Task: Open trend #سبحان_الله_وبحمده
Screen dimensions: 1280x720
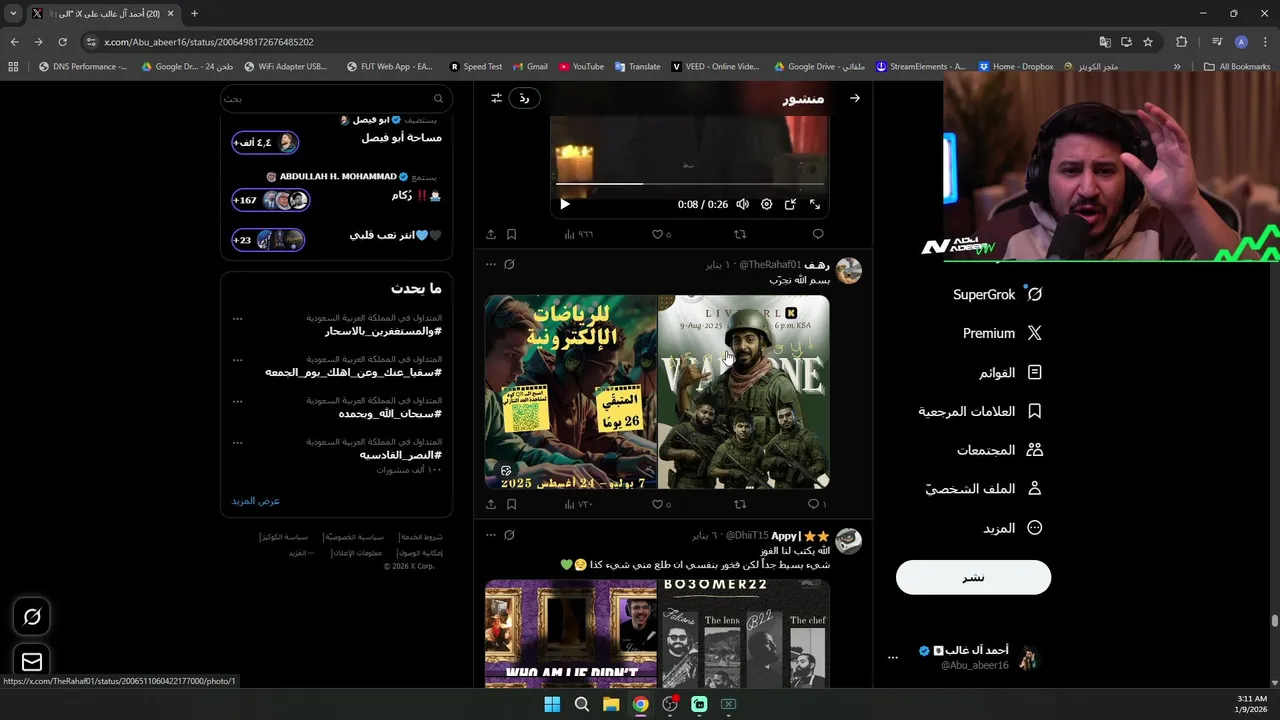Action: pyautogui.click(x=390, y=413)
